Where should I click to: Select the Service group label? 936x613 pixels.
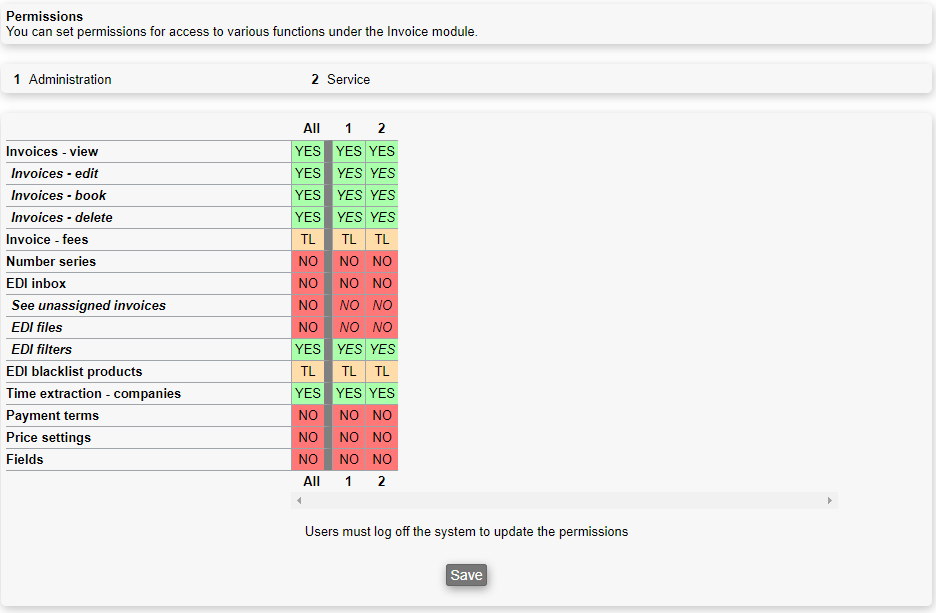coord(348,80)
